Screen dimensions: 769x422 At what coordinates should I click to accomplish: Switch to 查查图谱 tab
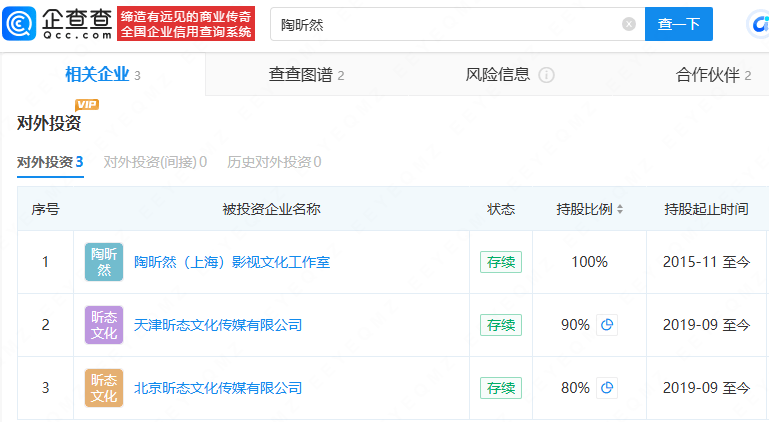307,75
